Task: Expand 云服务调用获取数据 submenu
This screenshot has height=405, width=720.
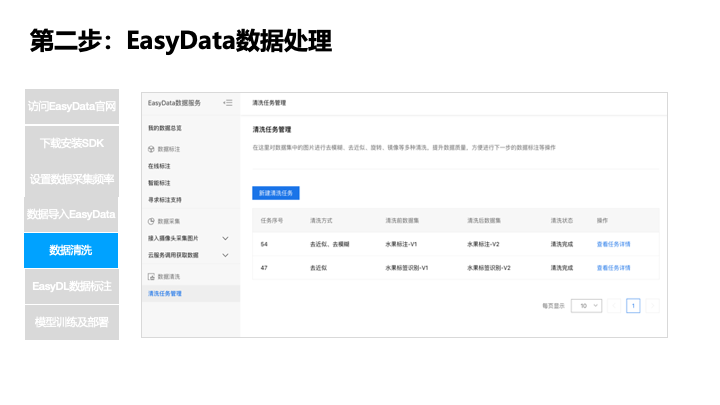Action: coord(225,255)
